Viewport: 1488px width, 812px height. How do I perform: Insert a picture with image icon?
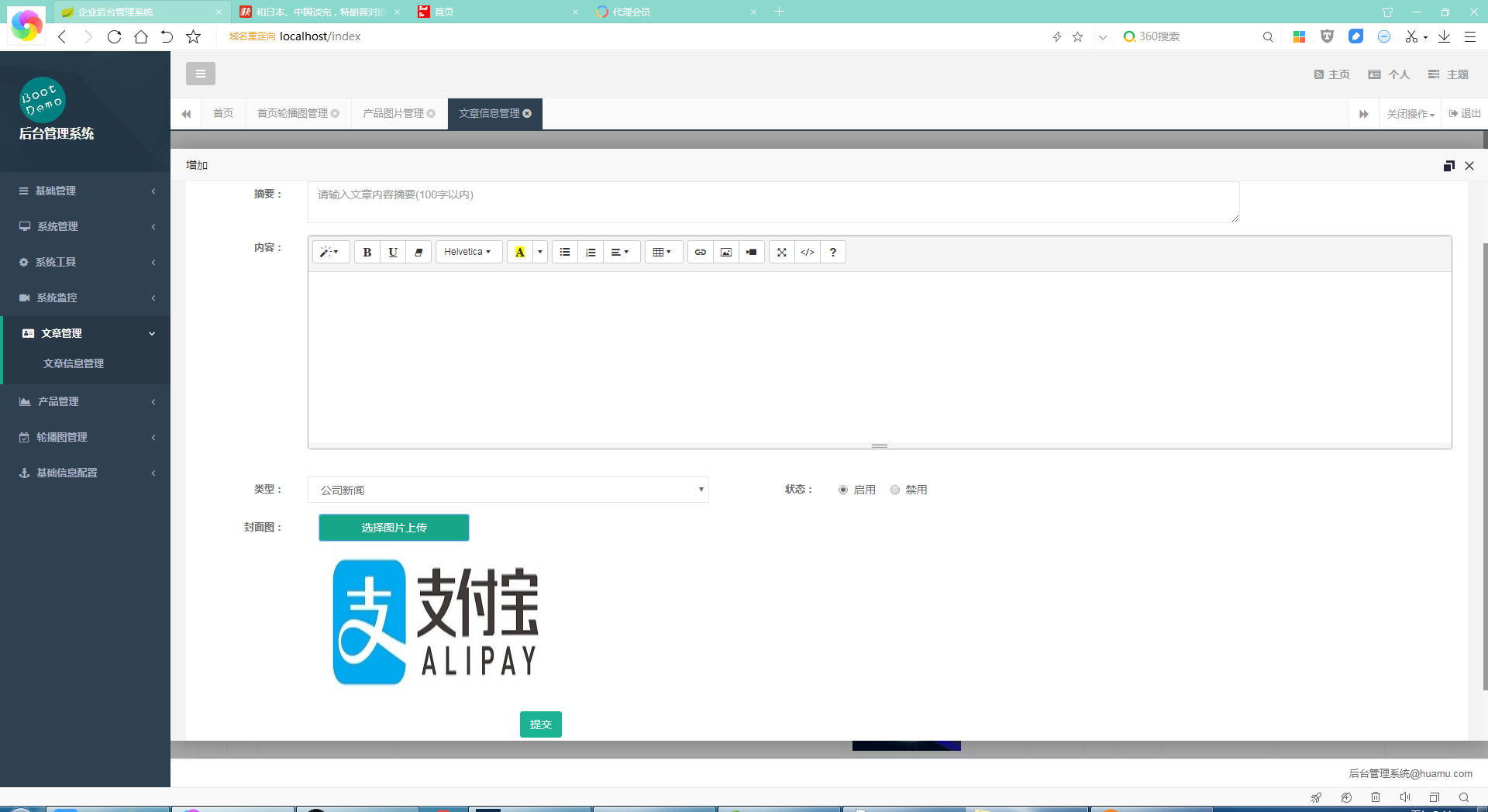(726, 252)
